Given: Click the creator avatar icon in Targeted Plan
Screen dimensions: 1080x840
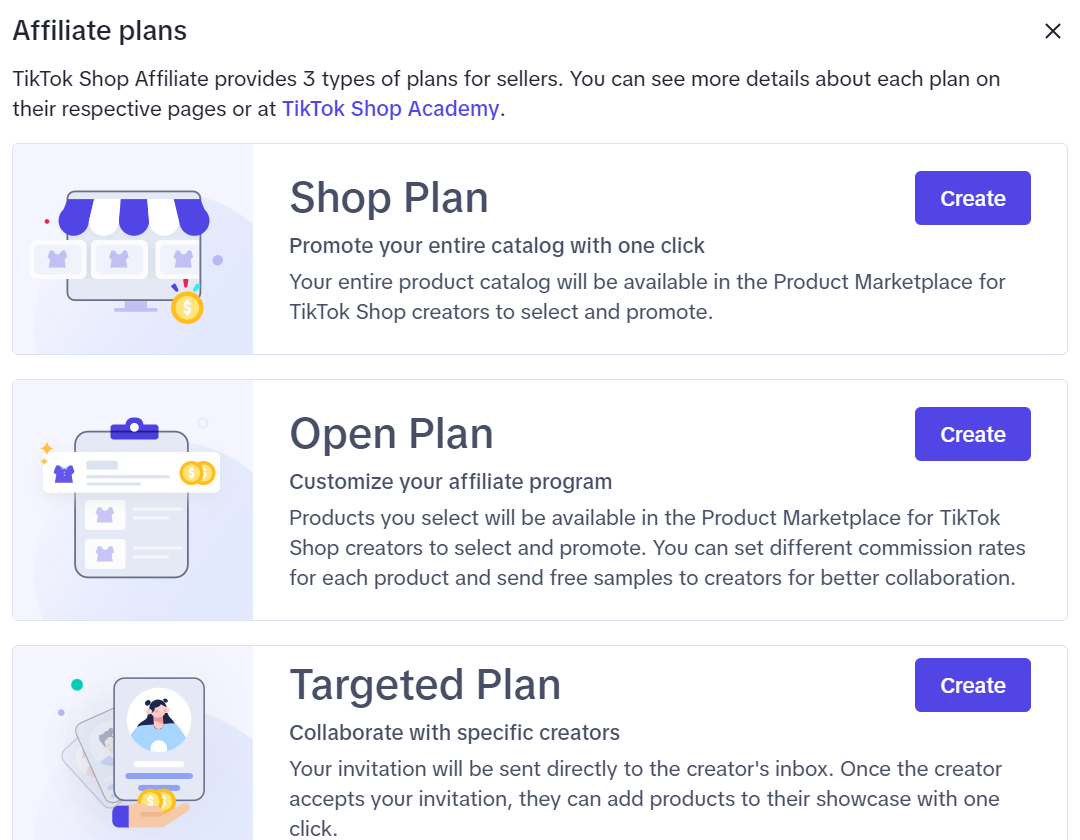Looking at the screenshot, I should tap(159, 721).
